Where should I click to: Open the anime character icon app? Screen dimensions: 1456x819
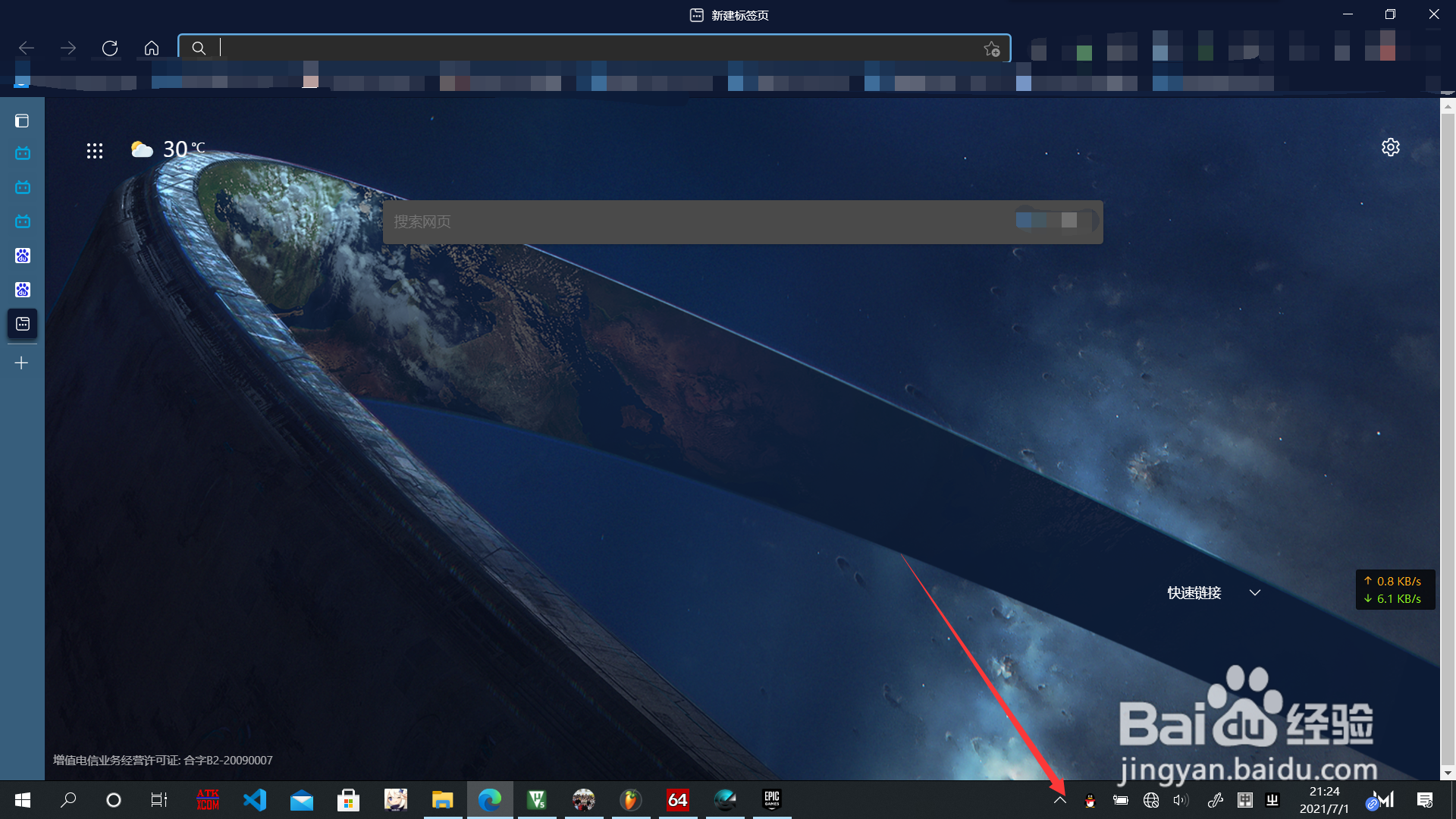click(396, 800)
